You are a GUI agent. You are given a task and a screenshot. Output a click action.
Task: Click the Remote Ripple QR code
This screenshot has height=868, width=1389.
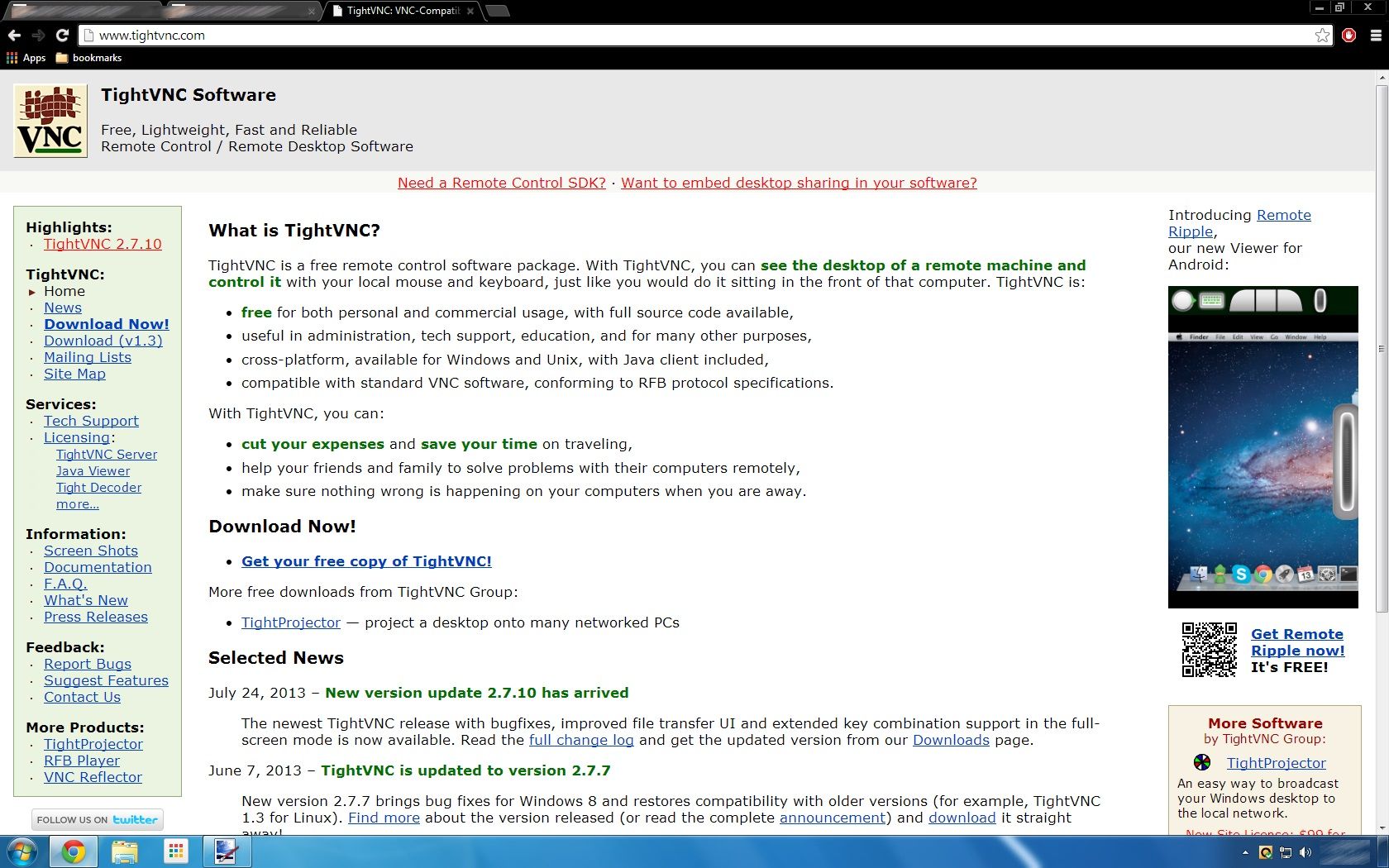[x=1209, y=650]
